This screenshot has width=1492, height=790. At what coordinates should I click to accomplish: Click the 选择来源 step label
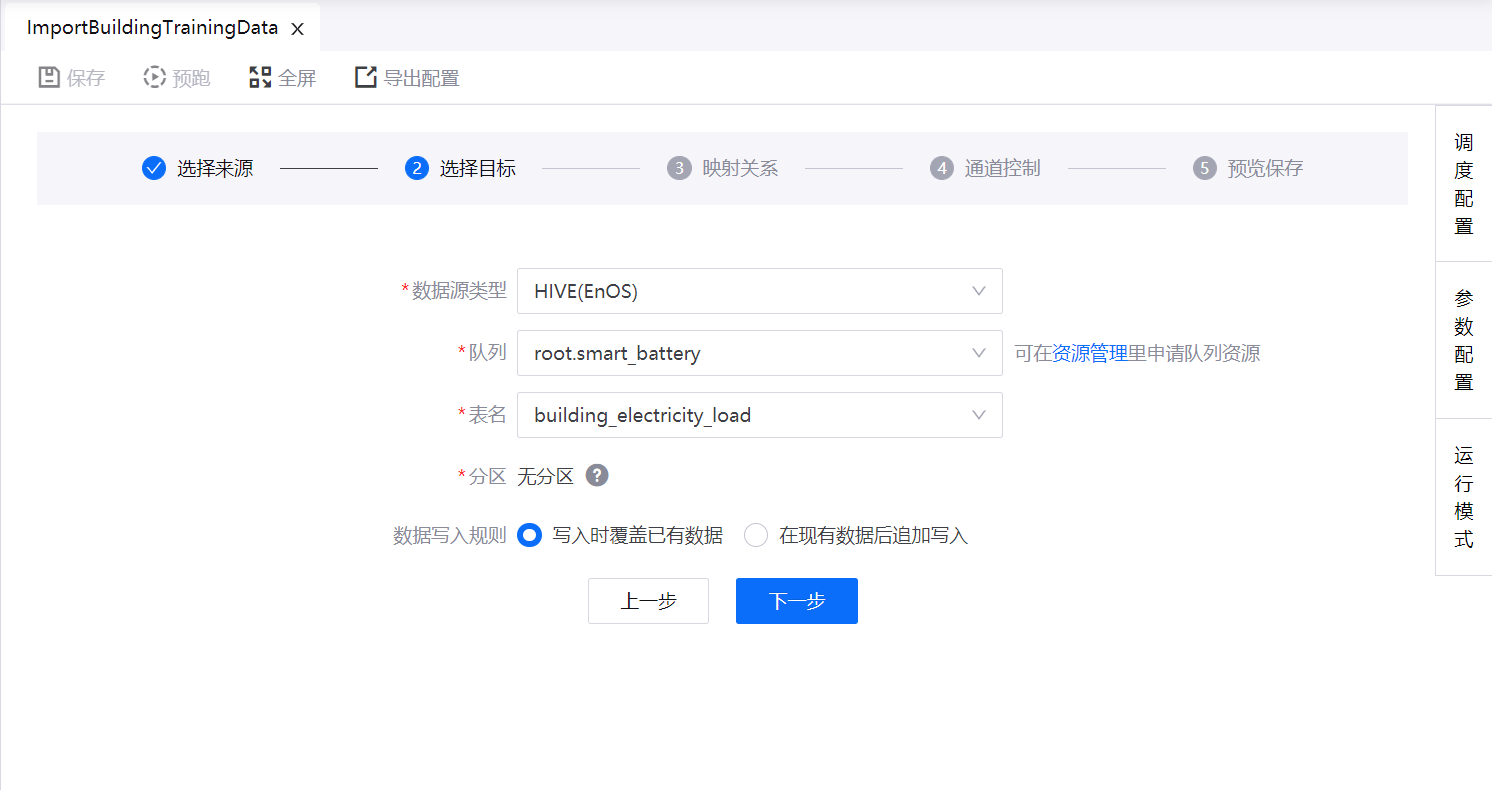(215, 168)
